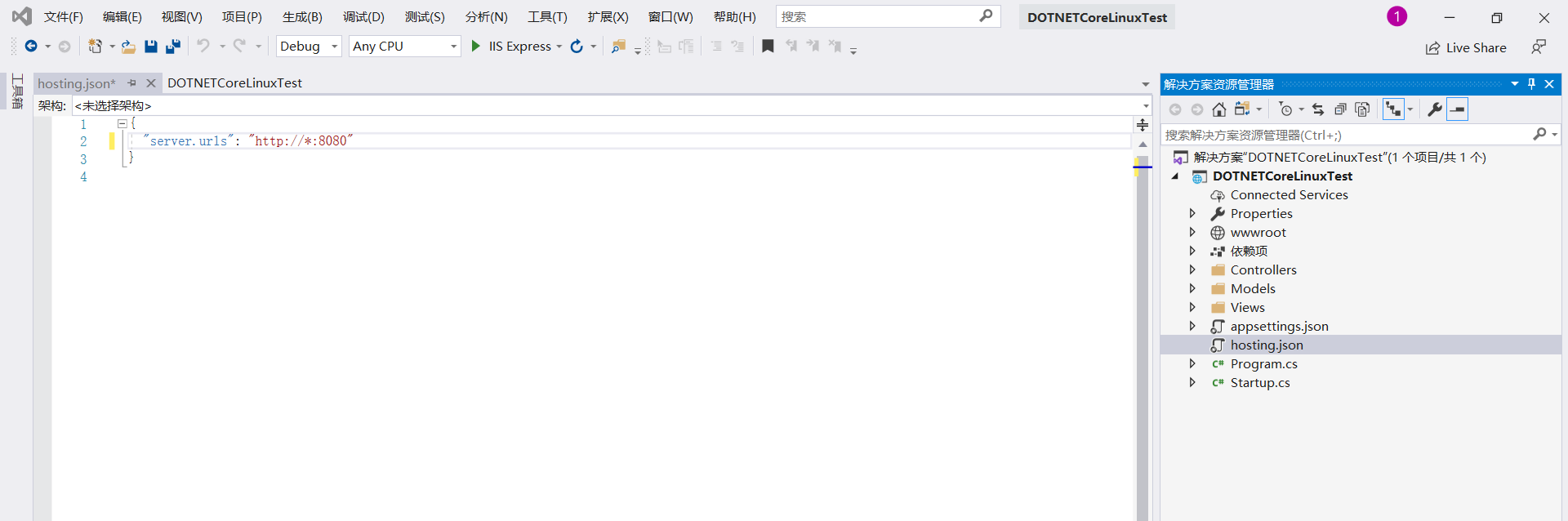
Task: Open the schema selection dropdown
Action: [1146, 105]
